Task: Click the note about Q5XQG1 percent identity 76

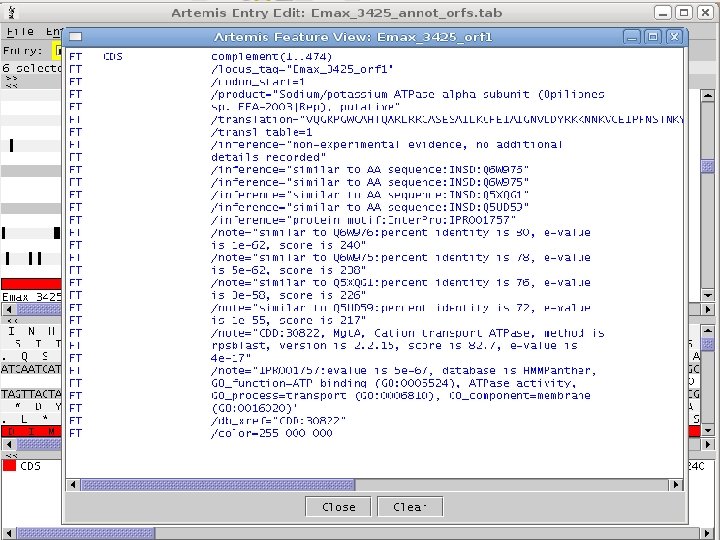Action: 400,282
